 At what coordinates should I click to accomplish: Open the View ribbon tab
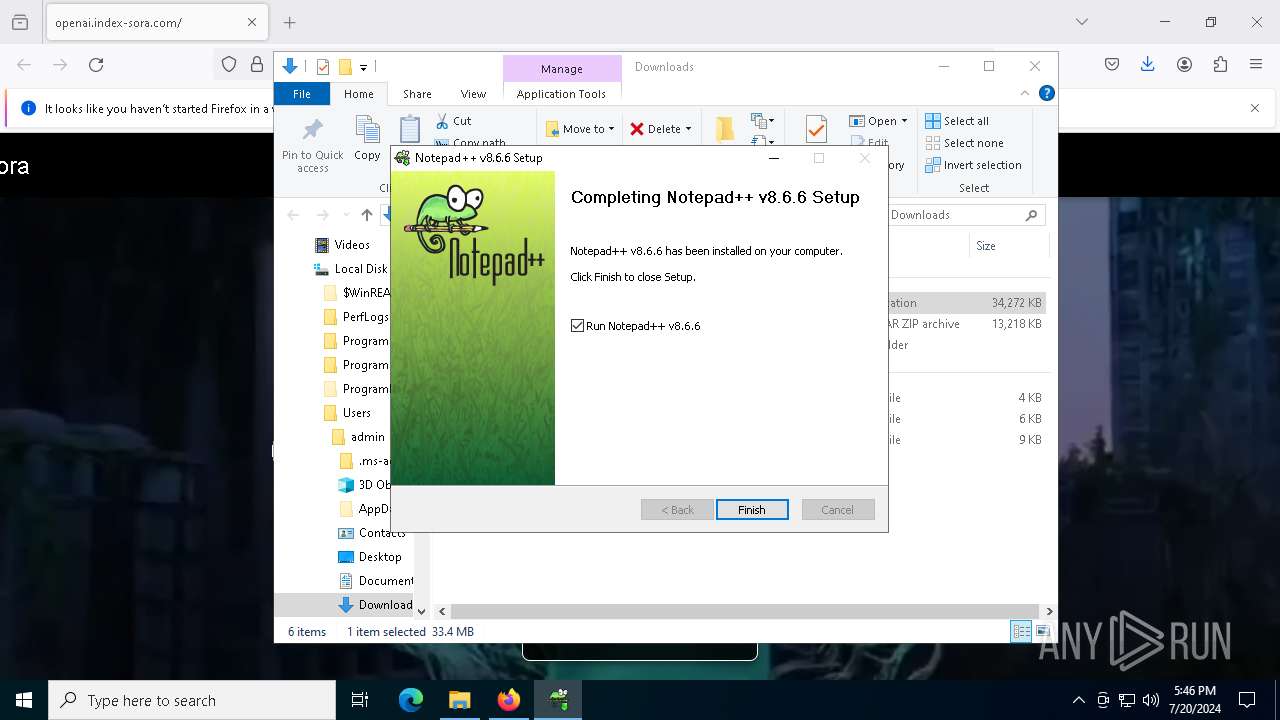473,94
